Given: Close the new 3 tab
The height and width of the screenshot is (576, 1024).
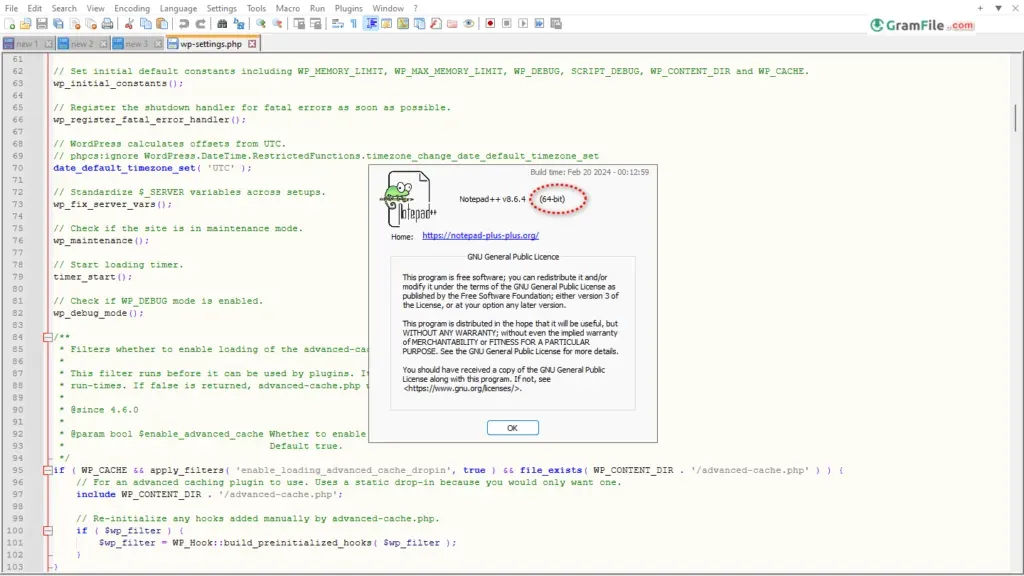Looking at the screenshot, I should click(158, 44).
